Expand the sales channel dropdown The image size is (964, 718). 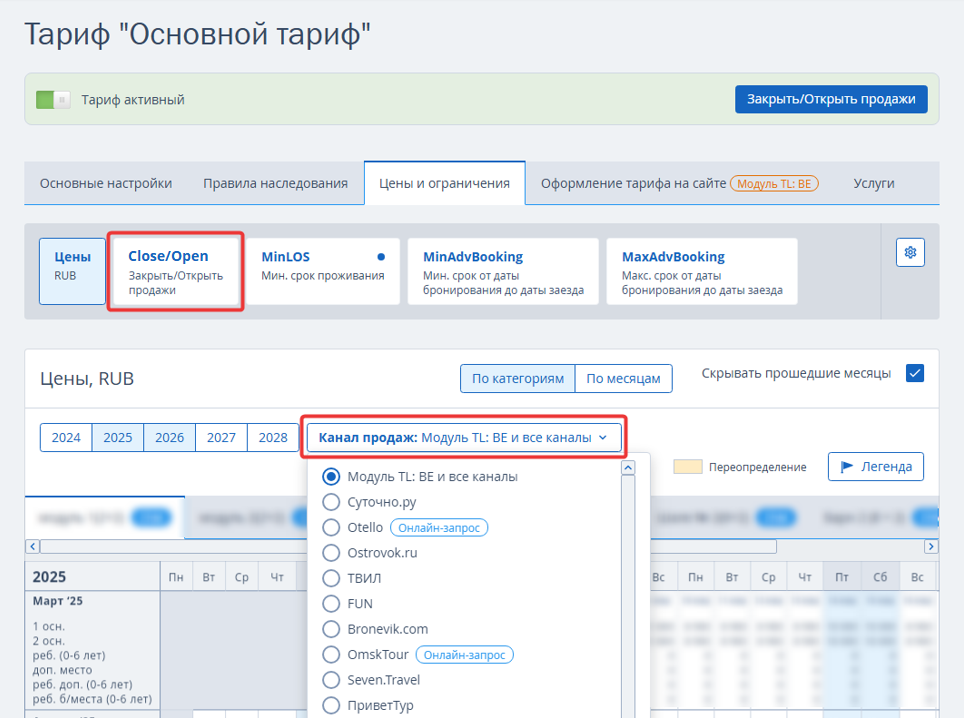(464, 438)
